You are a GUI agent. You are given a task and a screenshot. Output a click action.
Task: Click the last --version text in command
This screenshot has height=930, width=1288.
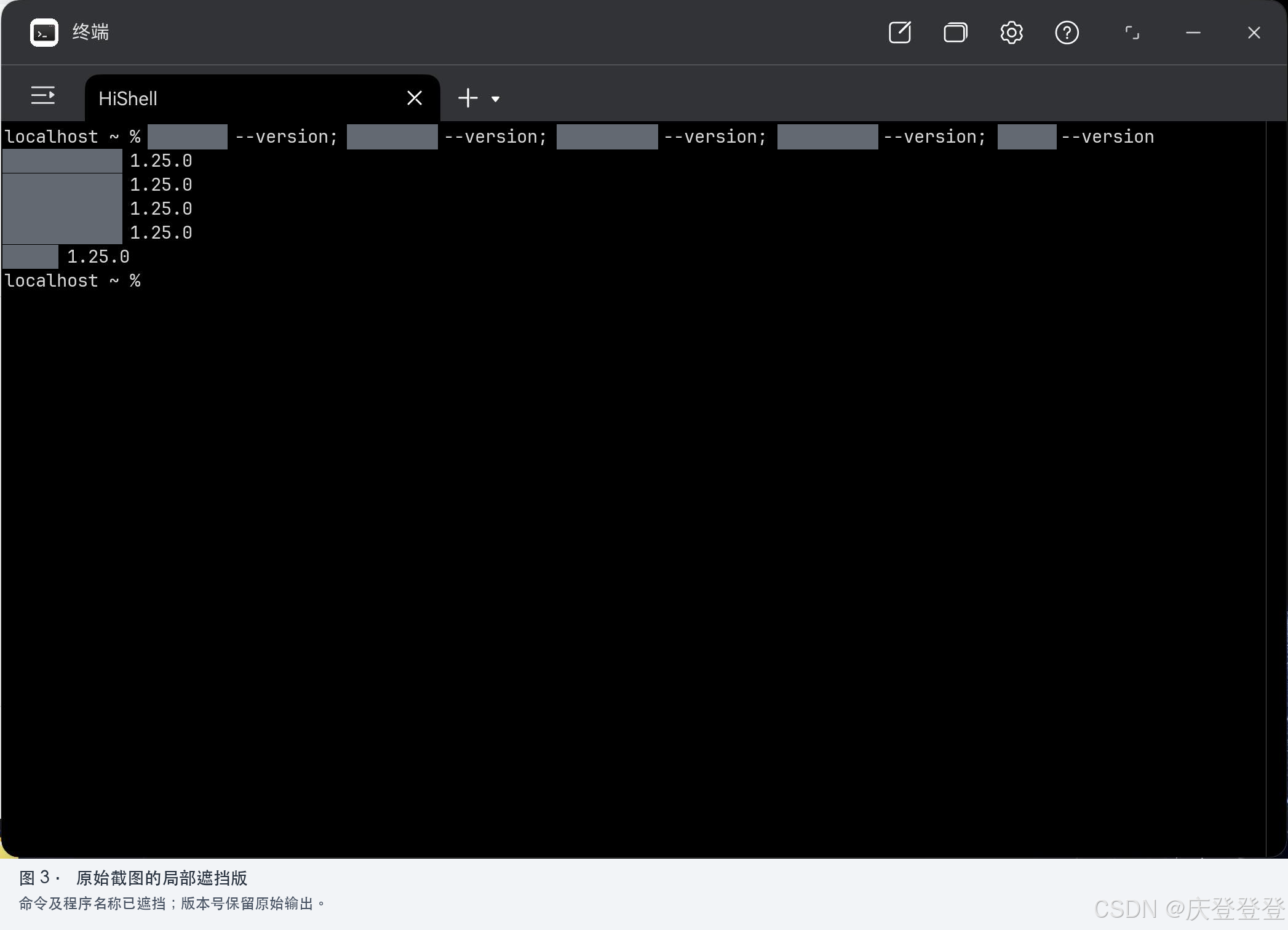click(x=1108, y=137)
